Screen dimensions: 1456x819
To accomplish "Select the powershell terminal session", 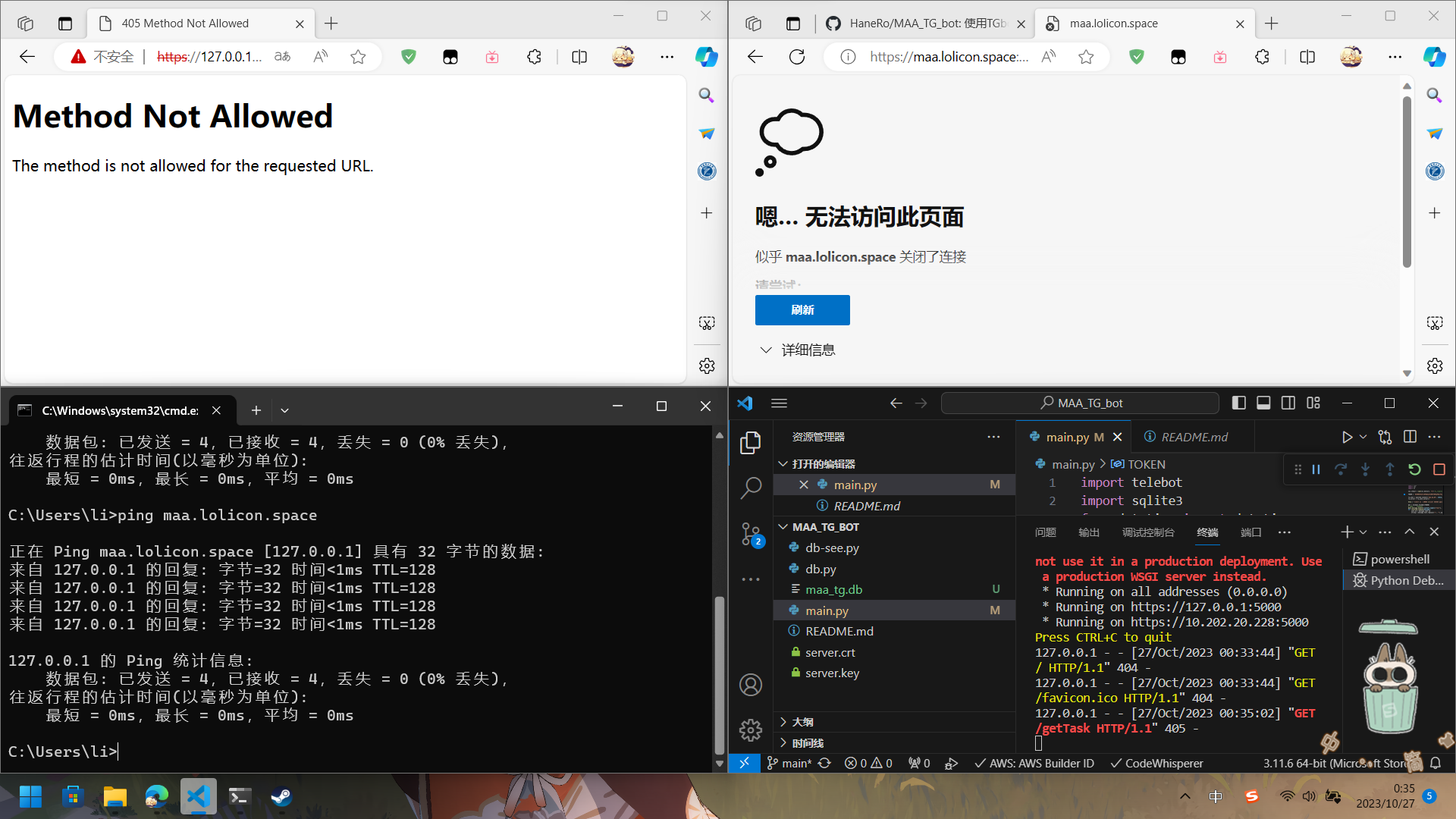I will click(x=1398, y=559).
